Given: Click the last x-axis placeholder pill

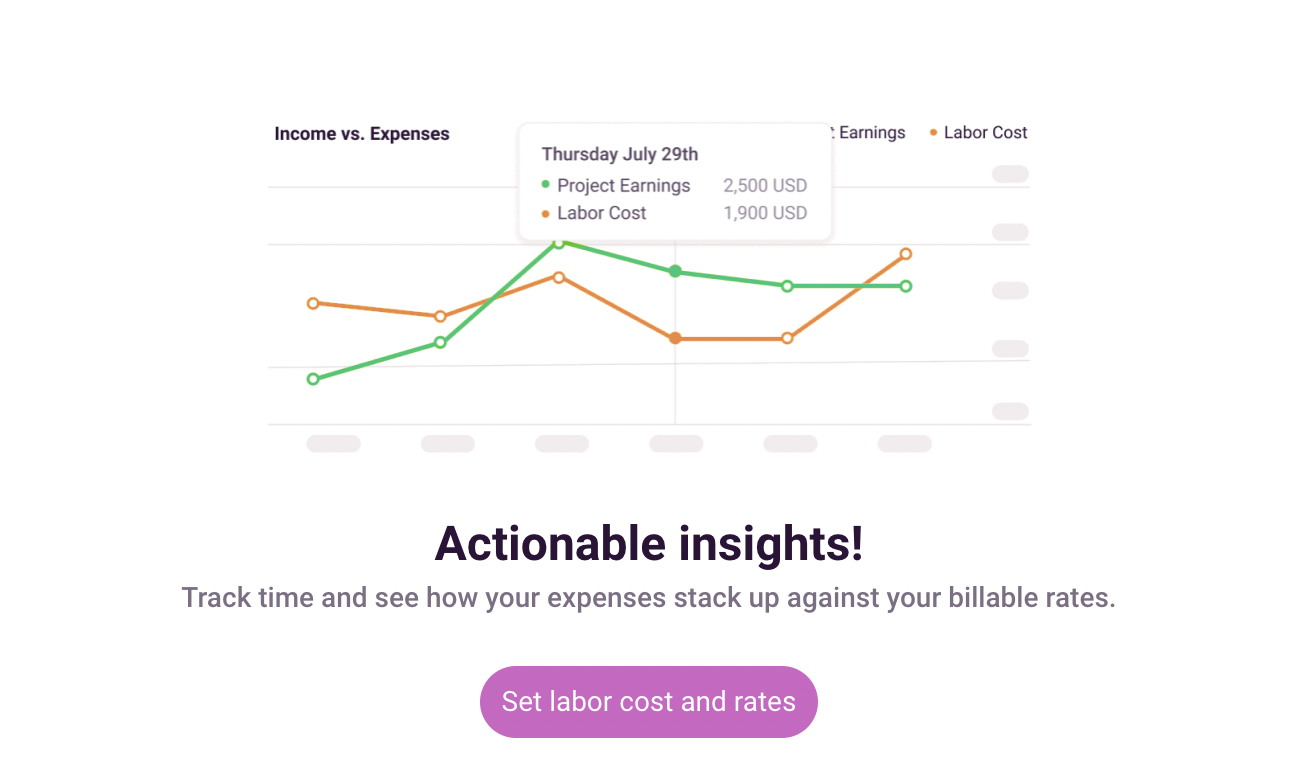Looking at the screenshot, I should [x=904, y=443].
